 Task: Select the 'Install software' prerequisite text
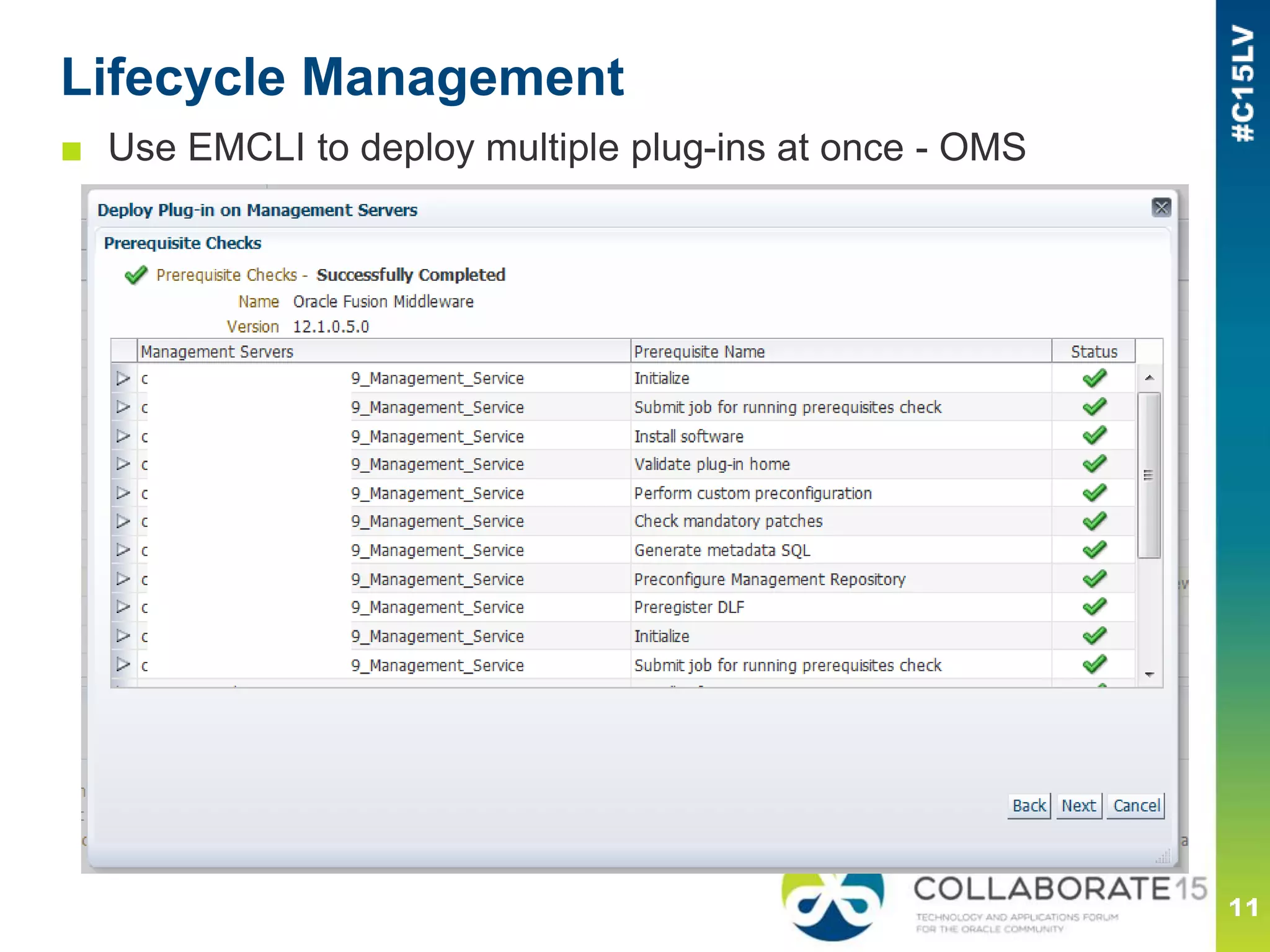click(688, 436)
